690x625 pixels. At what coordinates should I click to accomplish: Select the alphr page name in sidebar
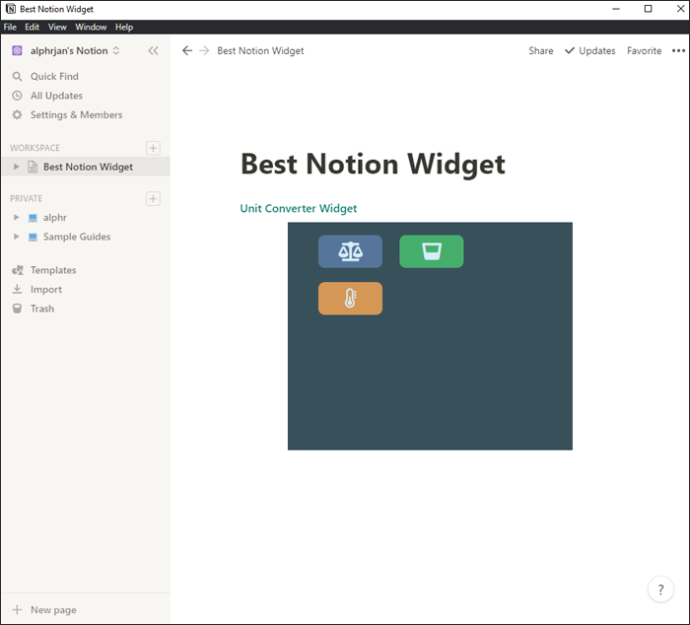pos(55,217)
